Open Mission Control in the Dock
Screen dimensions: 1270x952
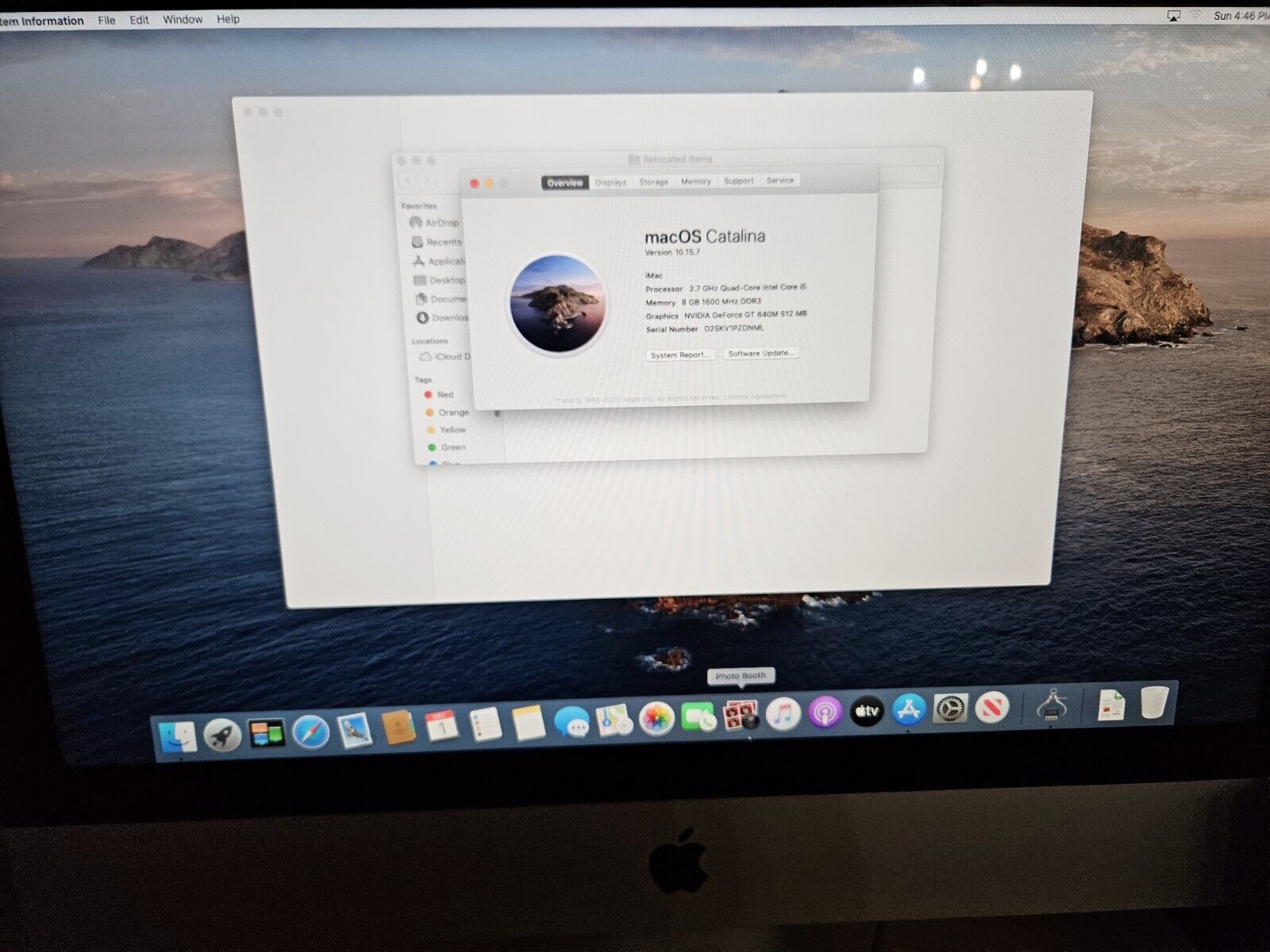point(267,734)
